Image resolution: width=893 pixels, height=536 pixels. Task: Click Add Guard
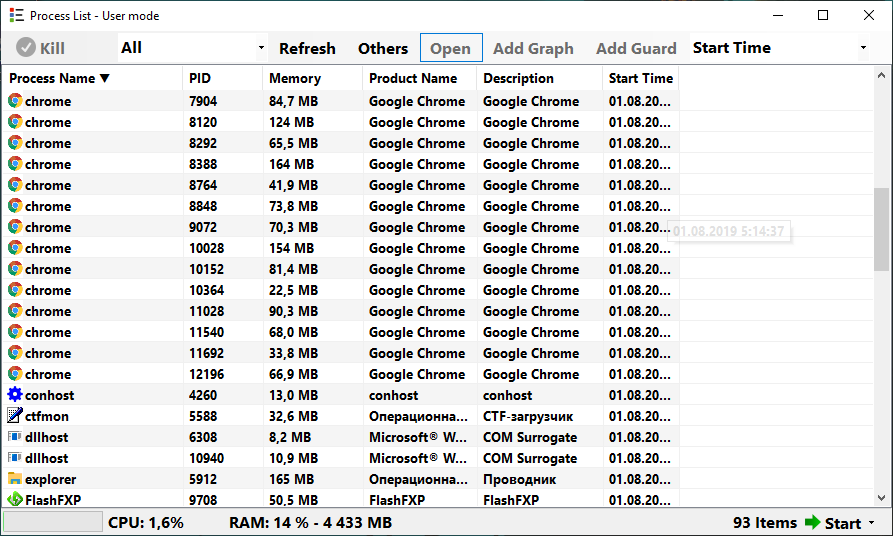point(636,48)
